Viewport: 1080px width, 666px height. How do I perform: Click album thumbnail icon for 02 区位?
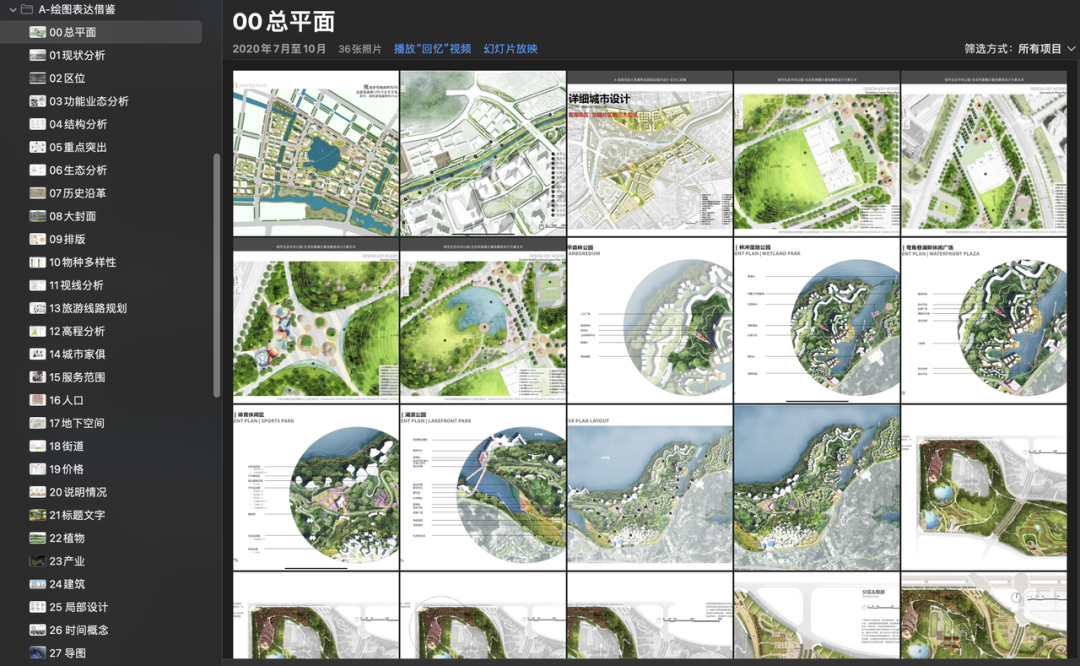point(37,79)
